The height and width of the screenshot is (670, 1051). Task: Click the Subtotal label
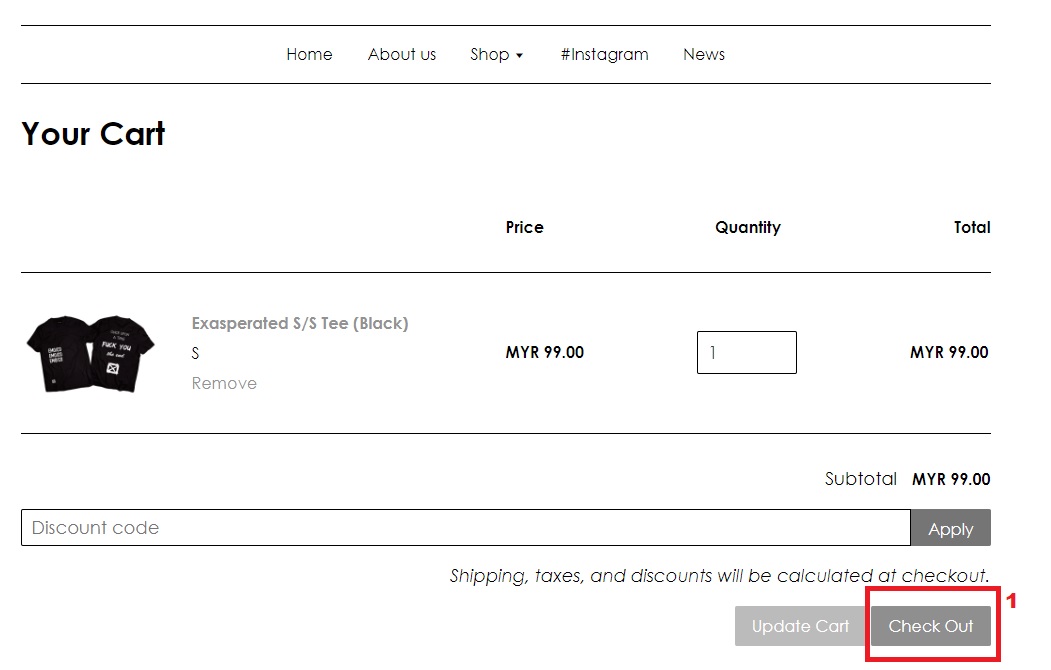coord(861,479)
